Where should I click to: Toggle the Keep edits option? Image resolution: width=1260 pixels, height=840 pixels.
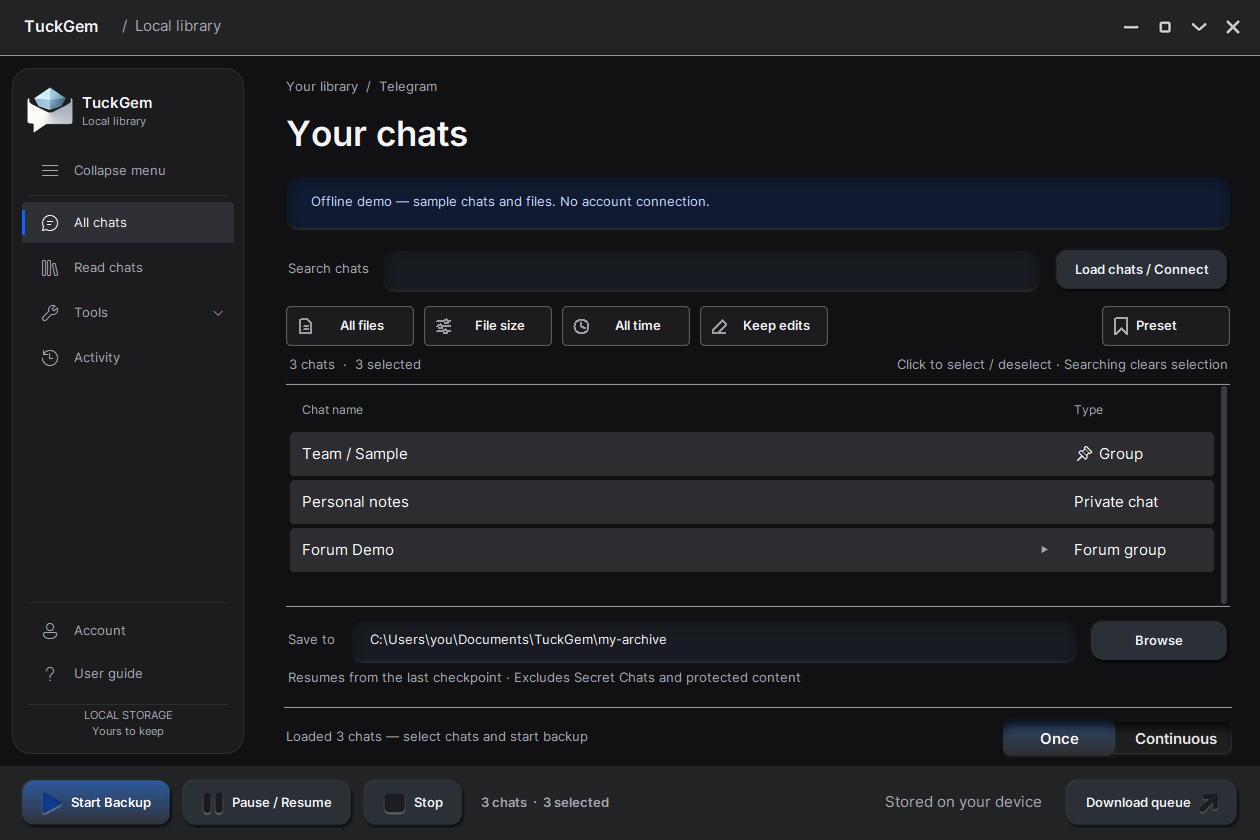click(x=764, y=326)
